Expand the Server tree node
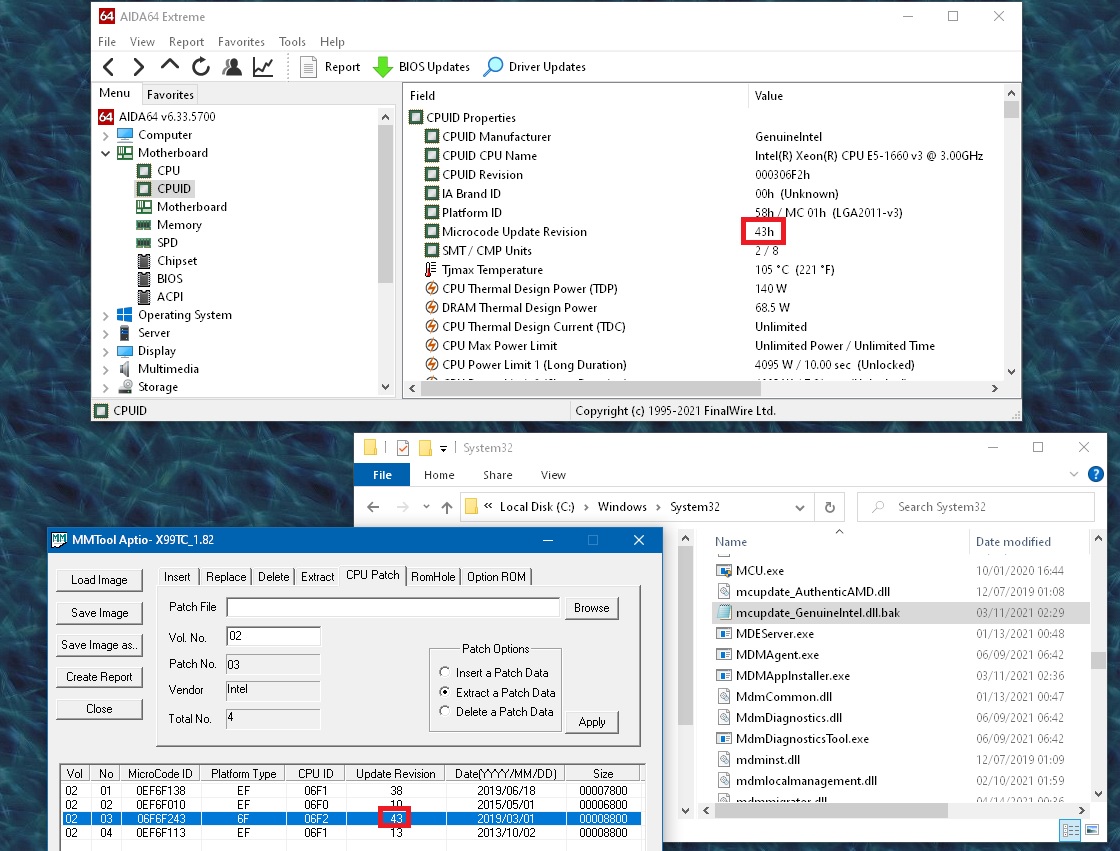 [x=106, y=333]
